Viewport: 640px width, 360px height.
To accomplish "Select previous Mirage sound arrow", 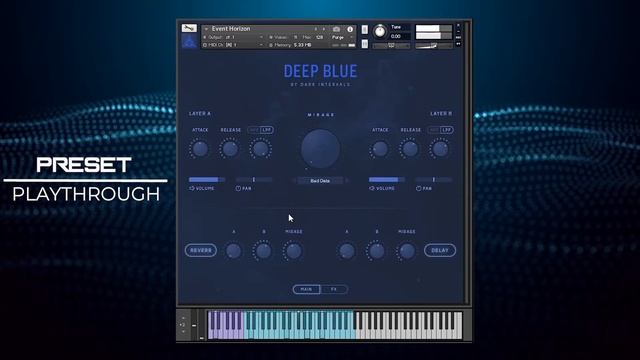I will click(294, 180).
